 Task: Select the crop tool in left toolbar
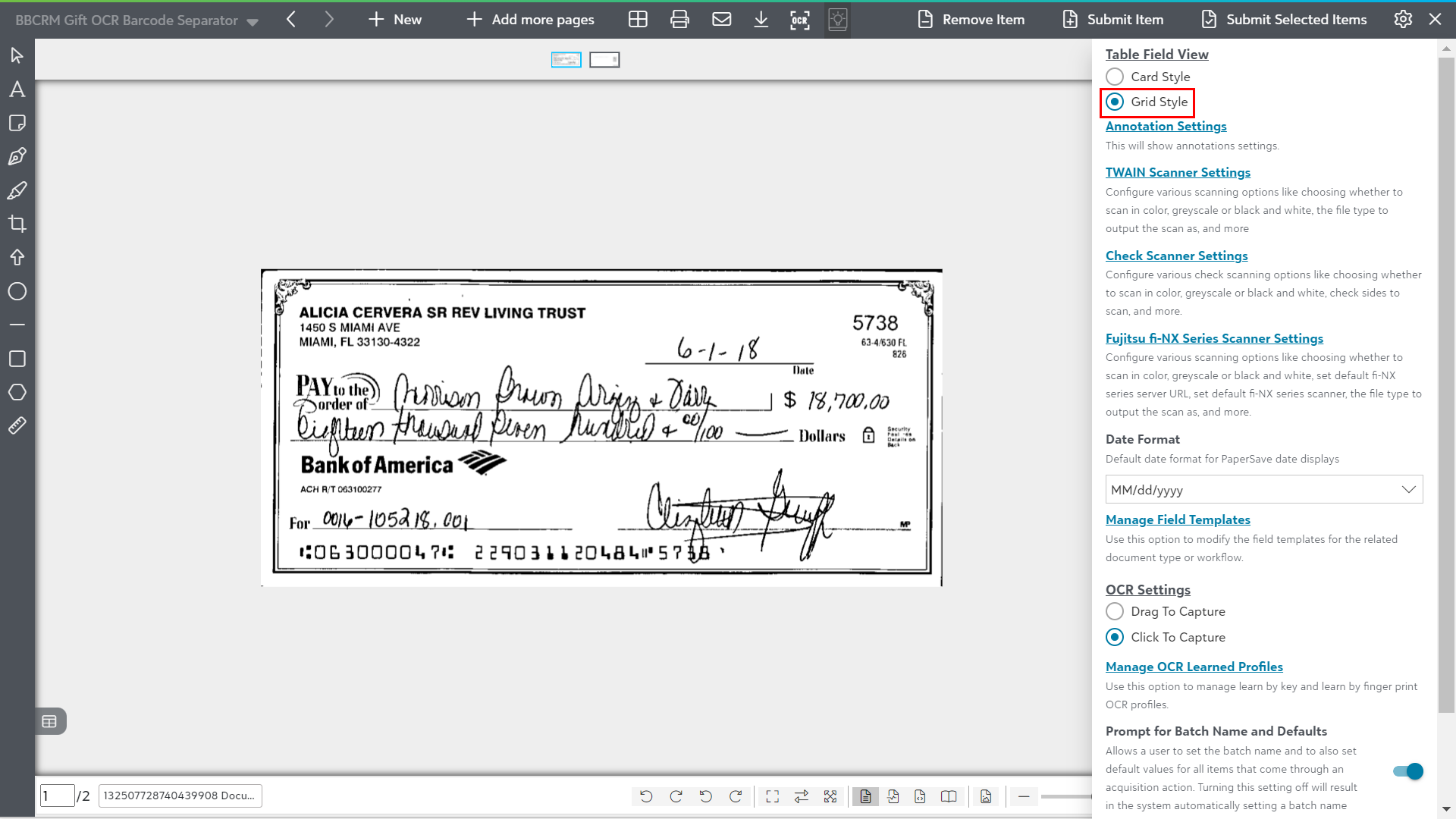[x=17, y=224]
